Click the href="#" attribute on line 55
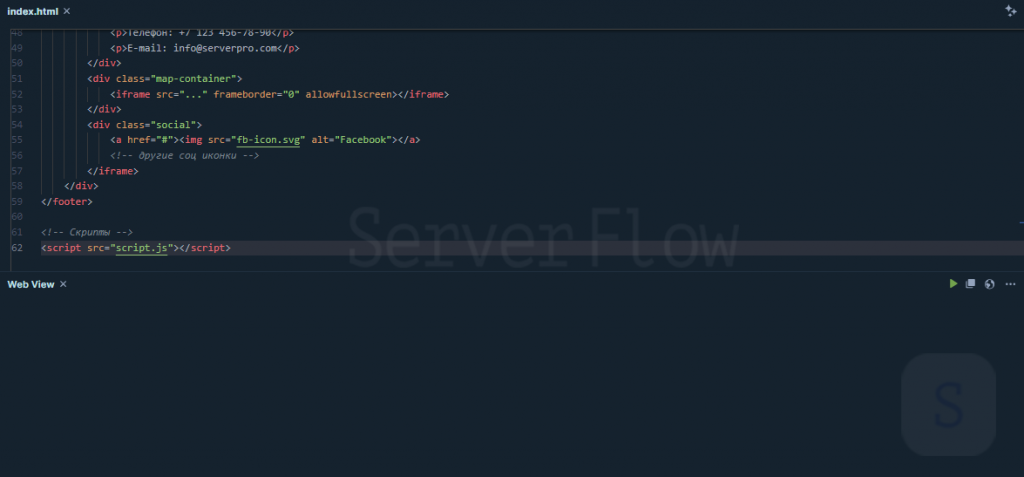1024x477 pixels. pyautogui.click(x=150, y=140)
